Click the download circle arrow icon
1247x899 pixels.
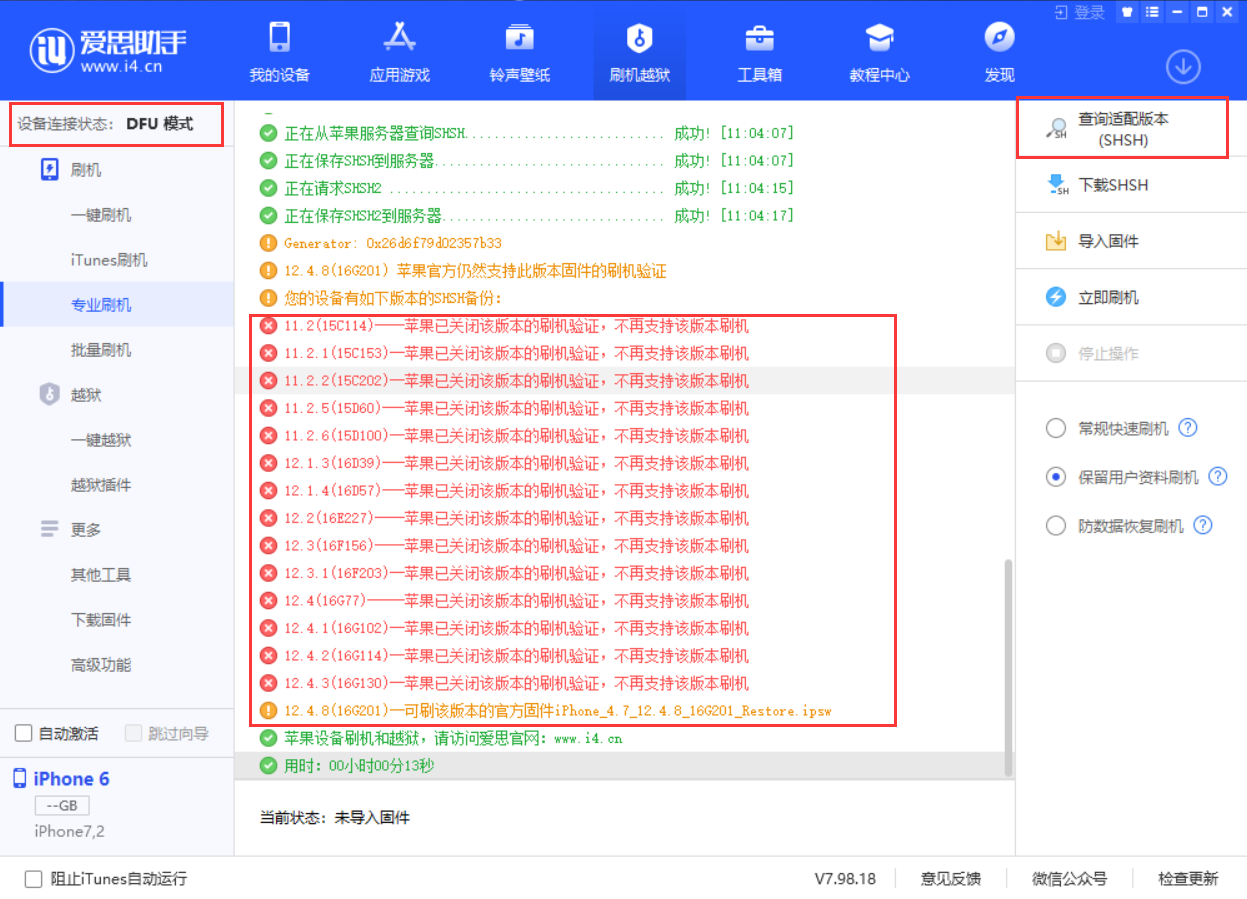(x=1183, y=67)
